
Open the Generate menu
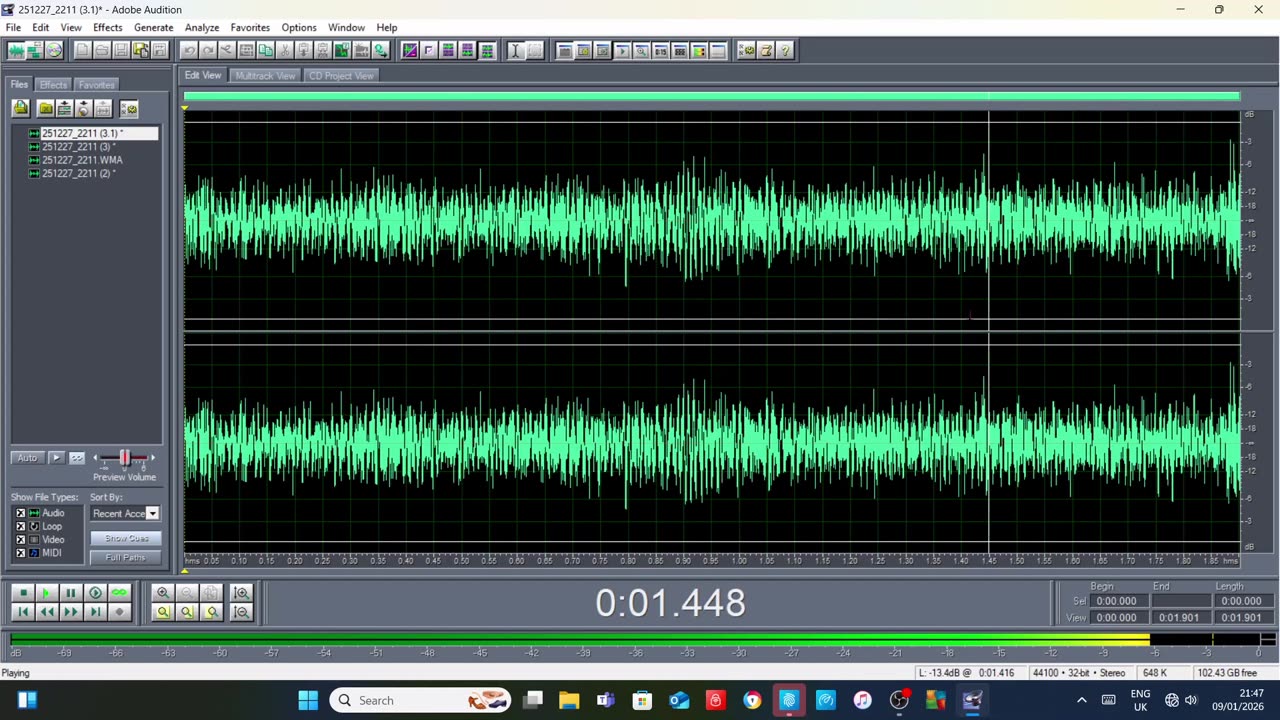pyautogui.click(x=153, y=27)
